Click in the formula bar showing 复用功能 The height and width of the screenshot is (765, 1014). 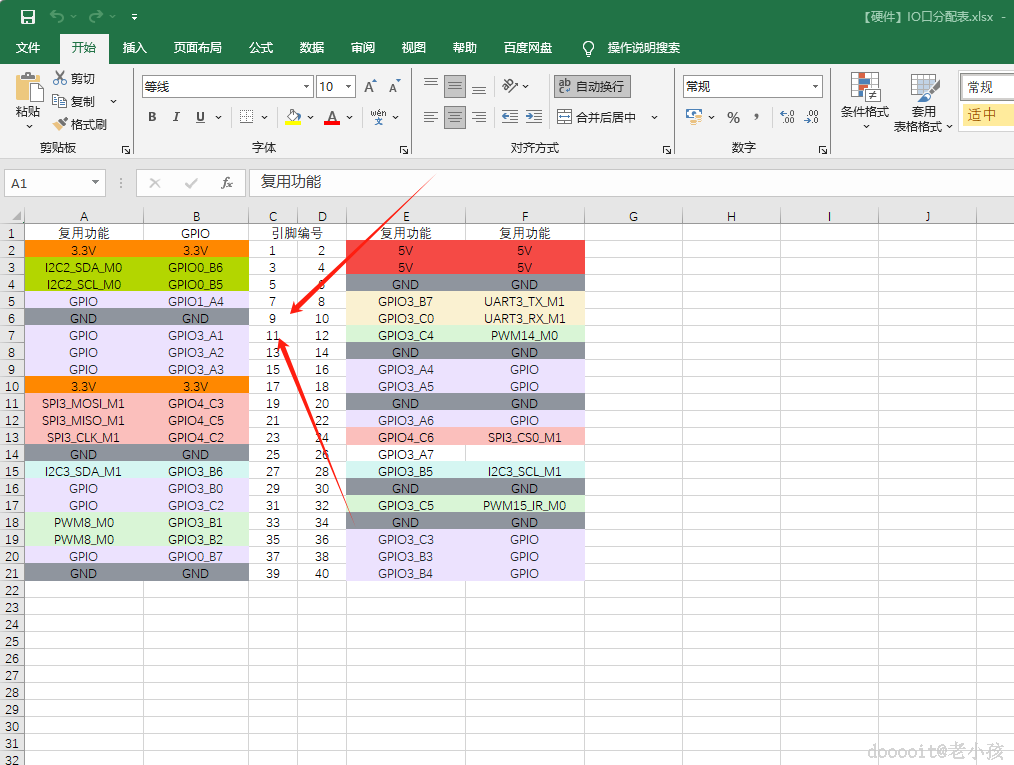[631, 183]
